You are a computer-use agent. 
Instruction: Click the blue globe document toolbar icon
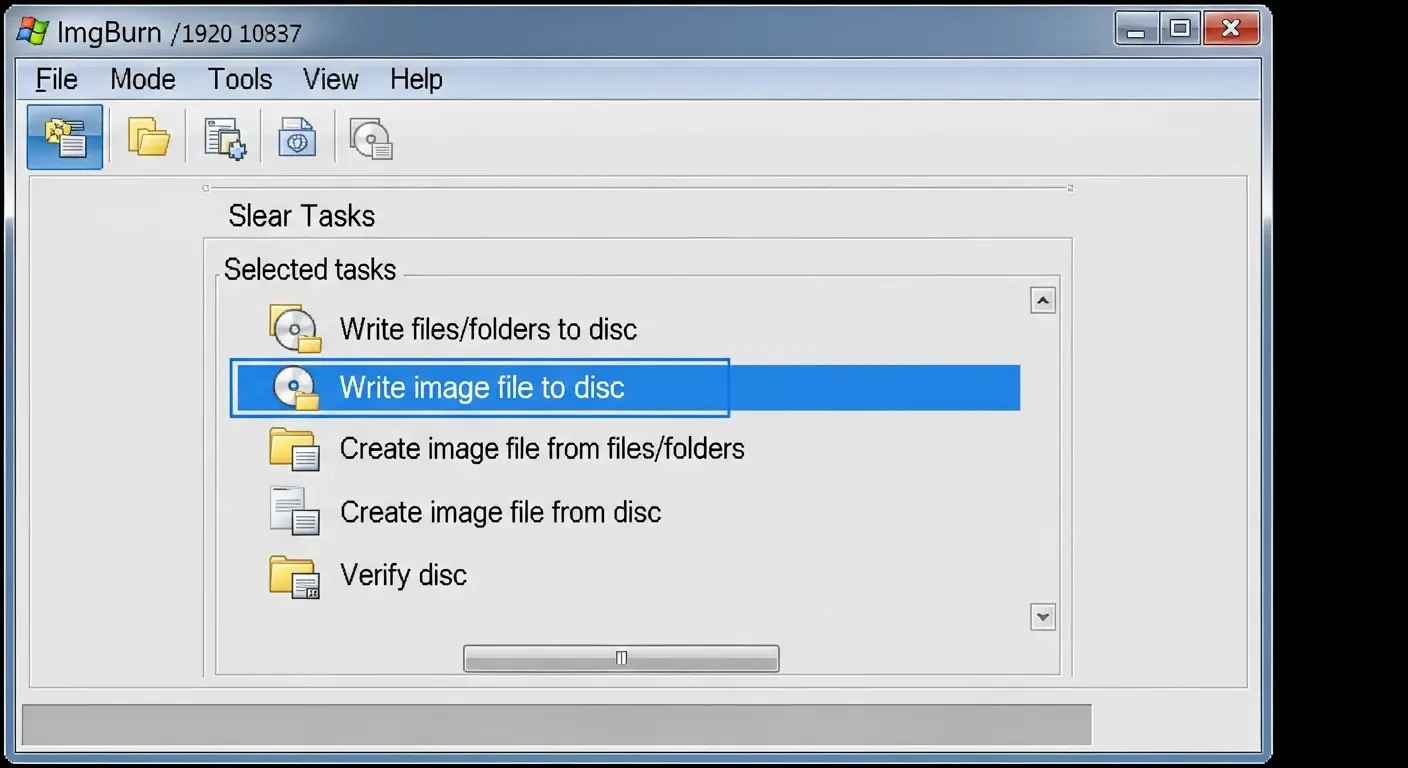[x=297, y=137]
